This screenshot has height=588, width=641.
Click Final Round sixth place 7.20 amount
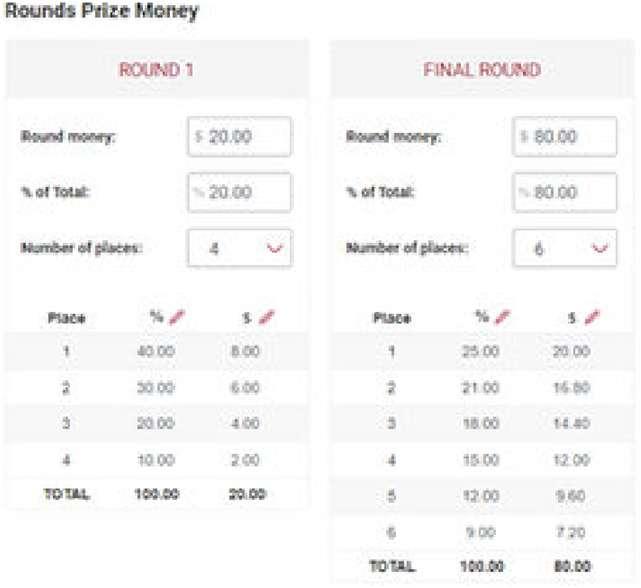tap(571, 532)
